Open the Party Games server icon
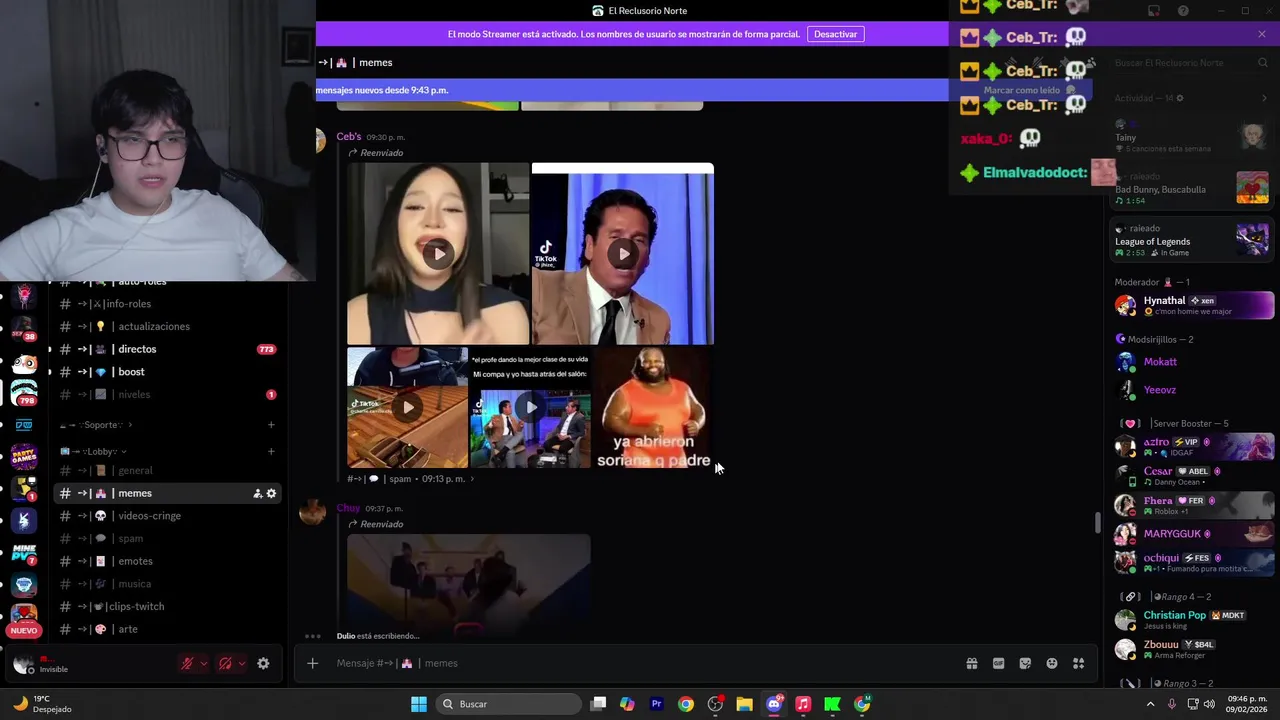1280x720 pixels. (x=24, y=457)
